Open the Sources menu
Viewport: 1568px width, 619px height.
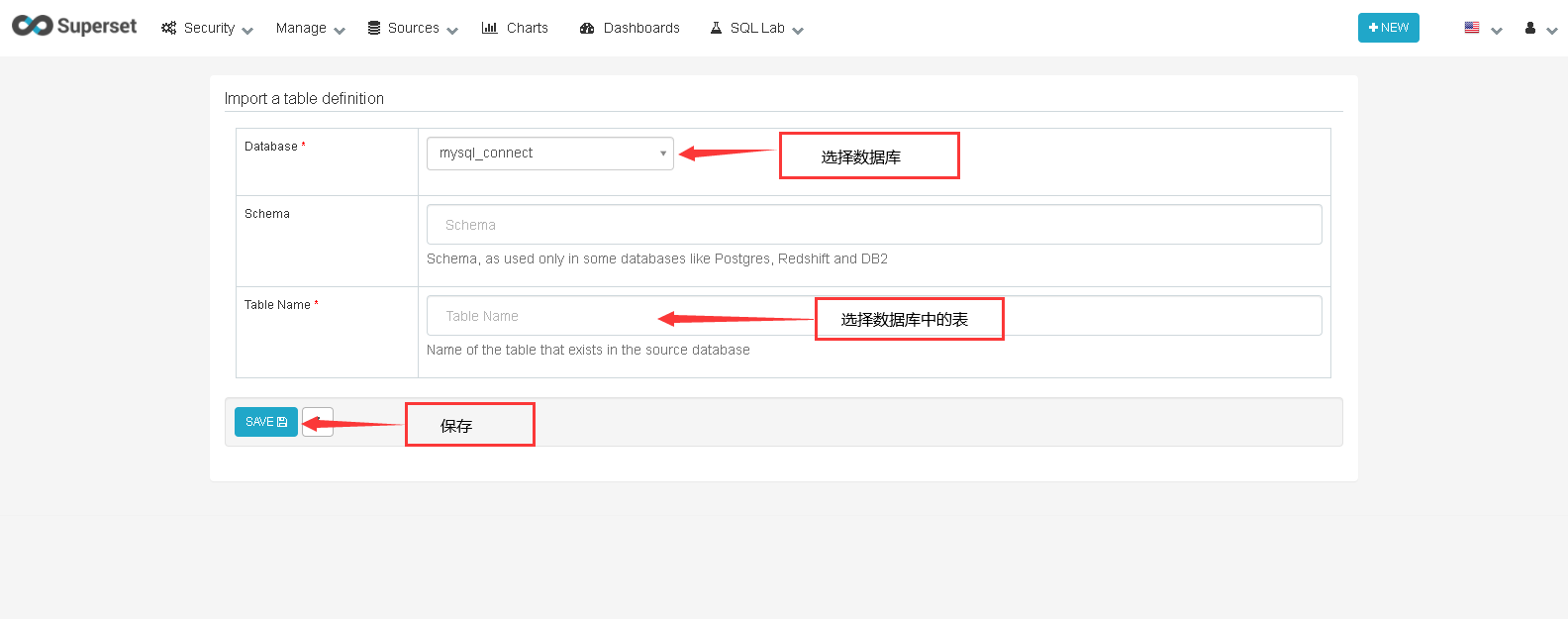coord(413,28)
